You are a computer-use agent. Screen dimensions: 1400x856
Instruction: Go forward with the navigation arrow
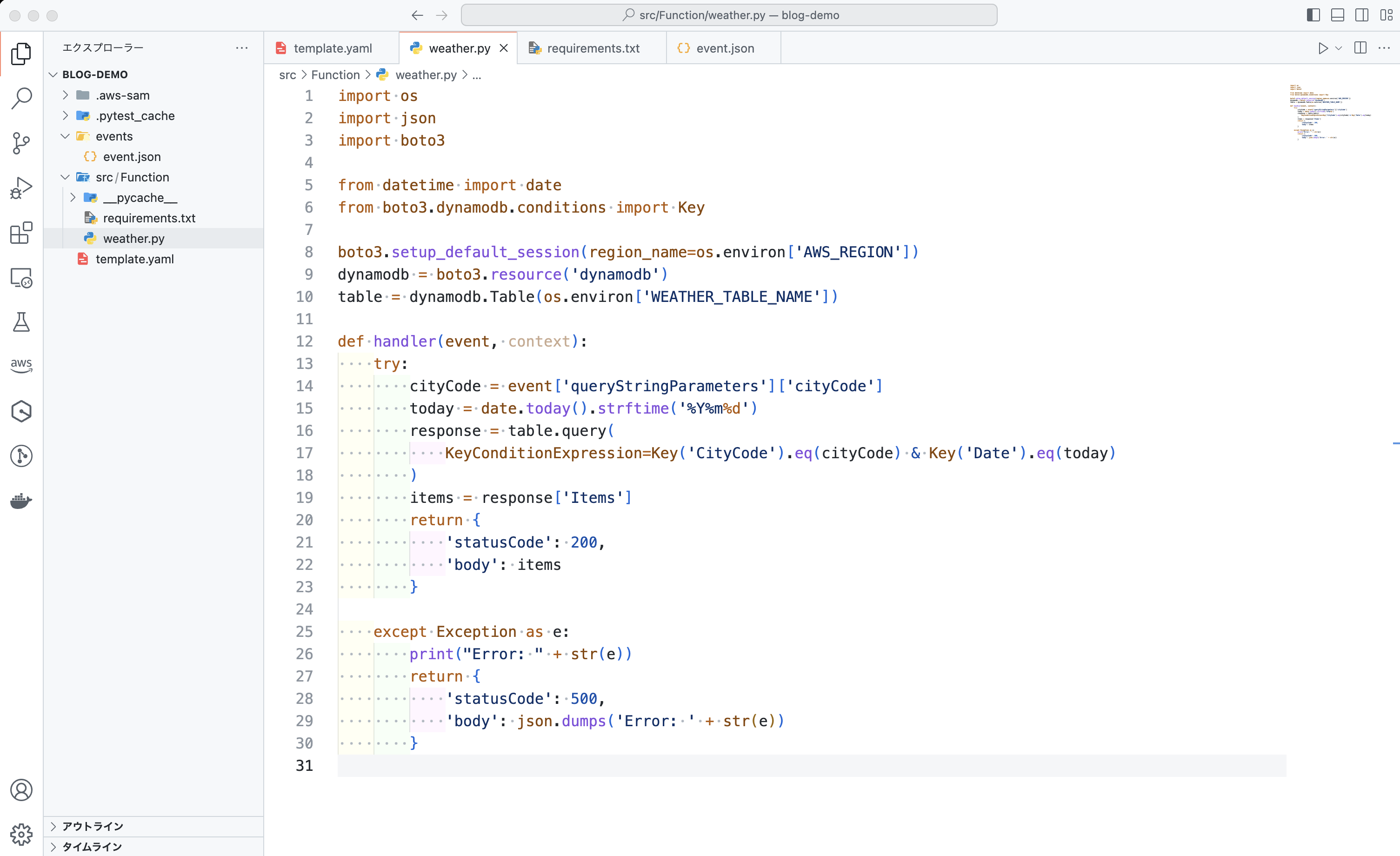coord(441,15)
